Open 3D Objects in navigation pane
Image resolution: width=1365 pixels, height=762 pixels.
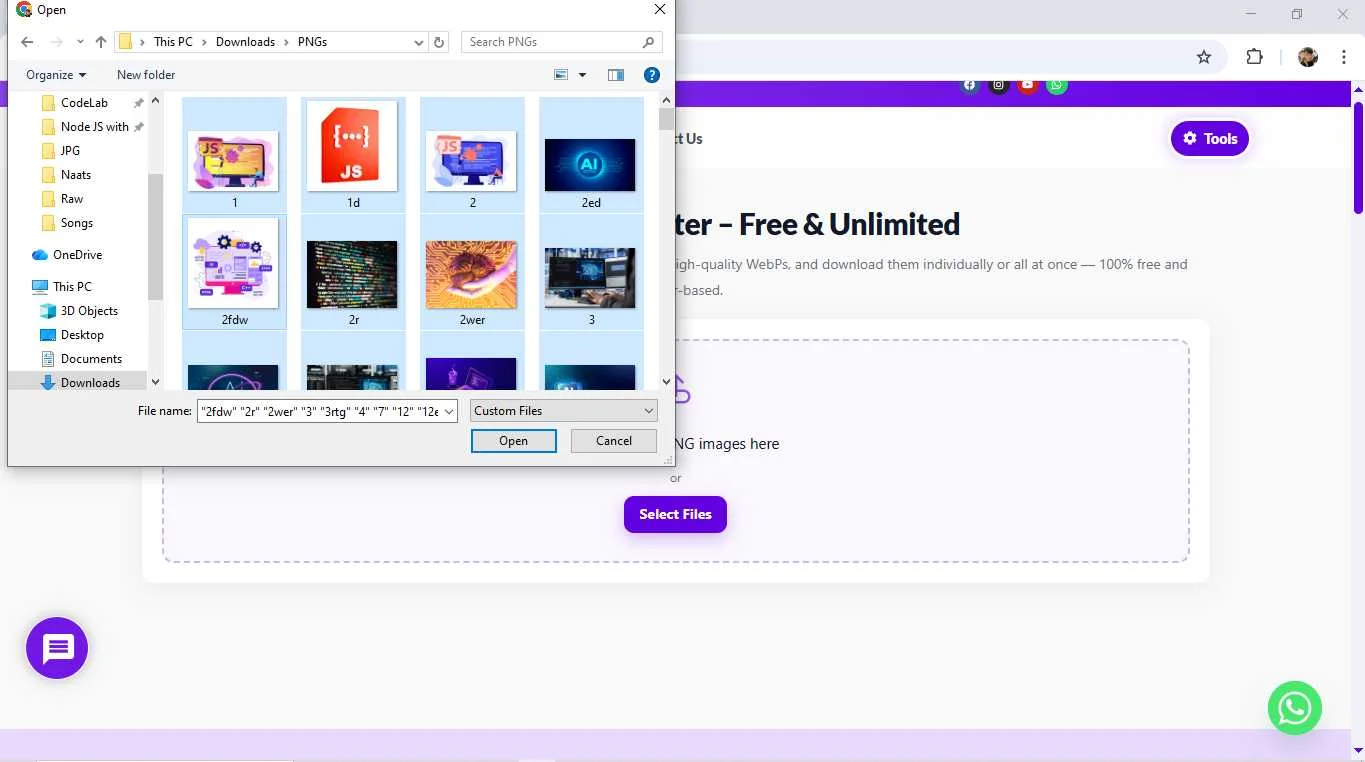click(x=89, y=311)
